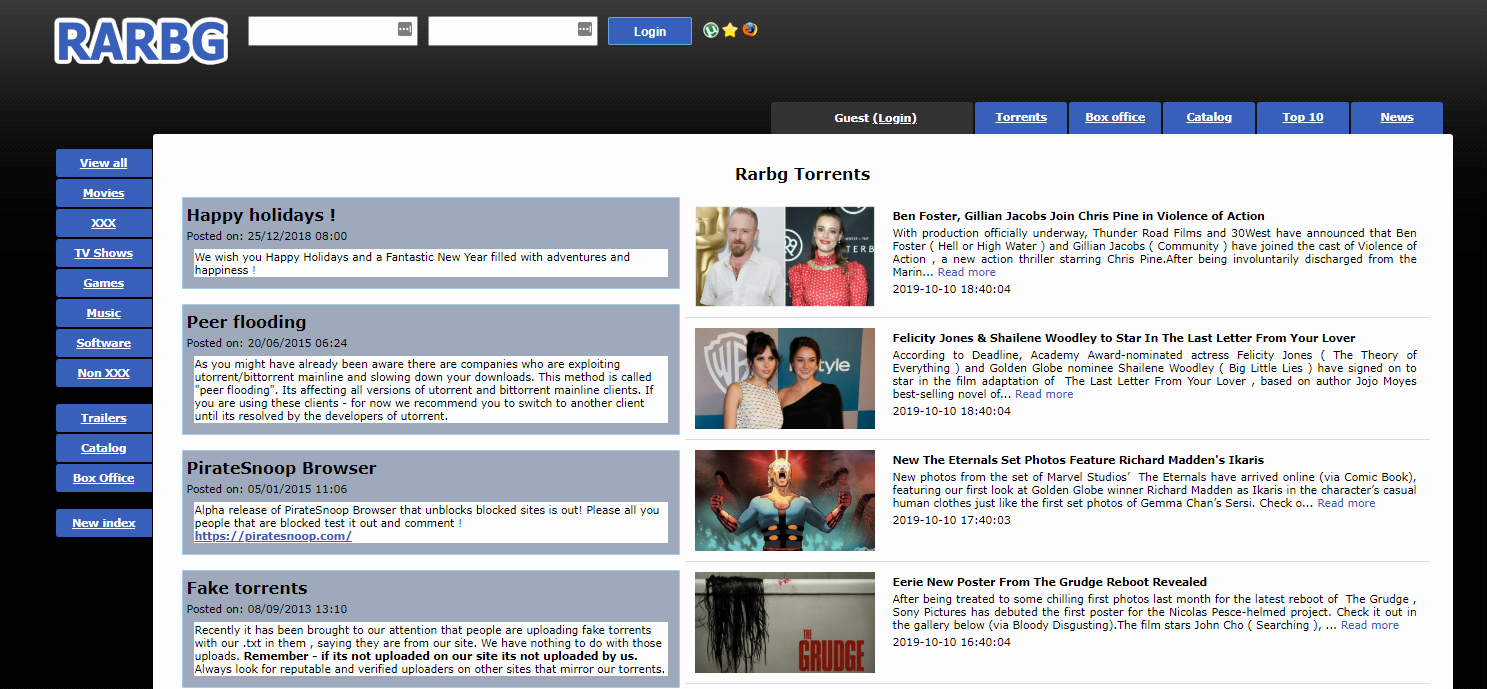Open the News tab
The height and width of the screenshot is (689, 1487).
pyautogui.click(x=1397, y=118)
